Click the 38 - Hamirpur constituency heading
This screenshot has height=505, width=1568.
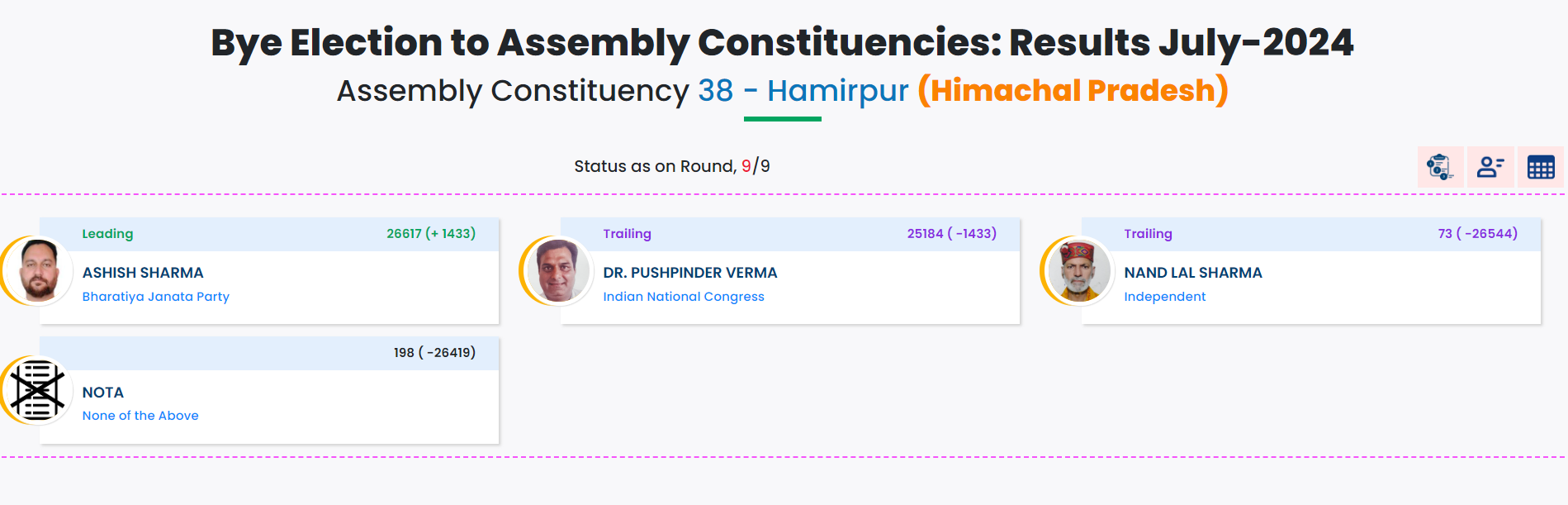point(803,91)
